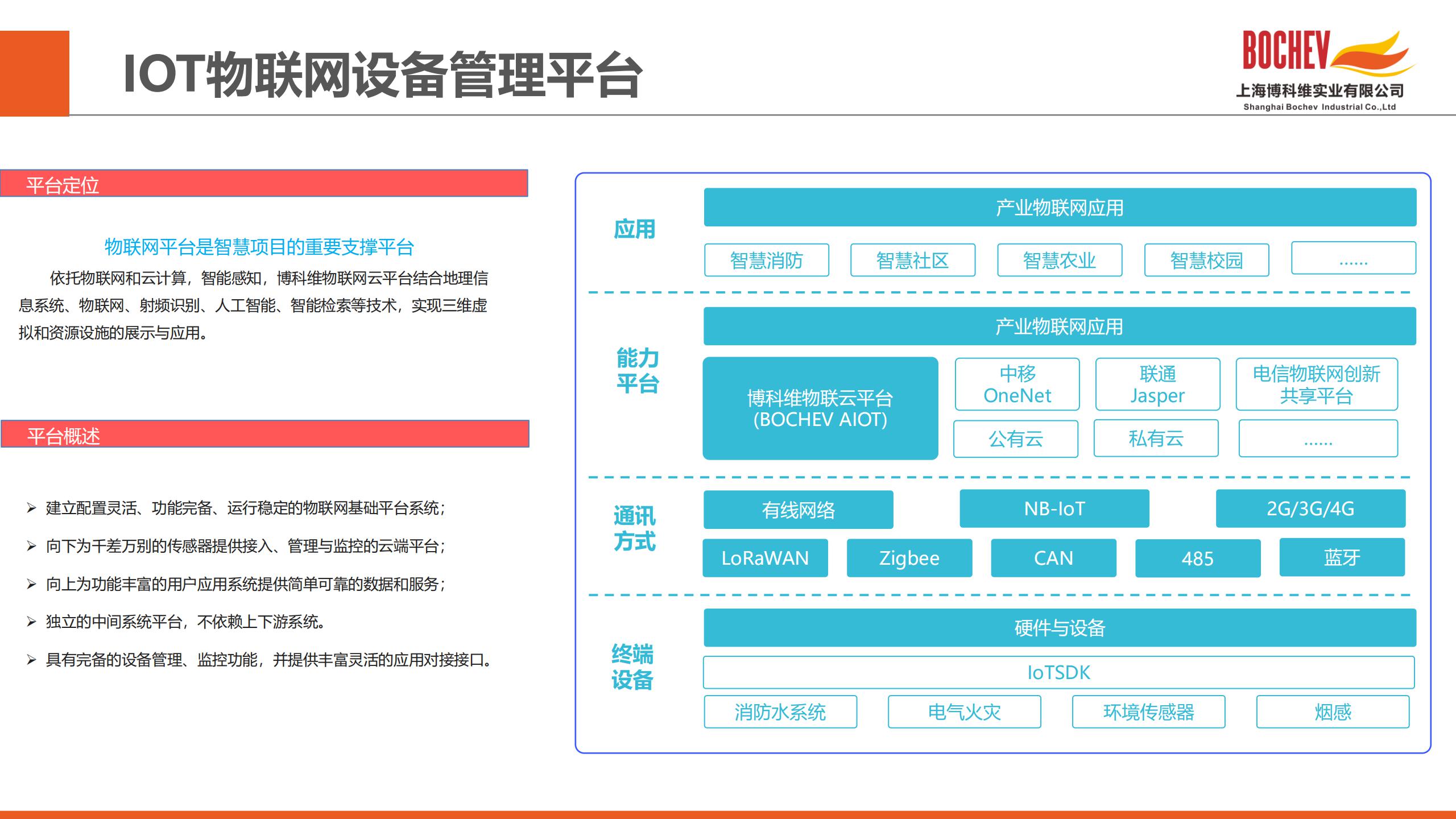Click the paragraph starting 依托物联网和云计算

(254, 305)
